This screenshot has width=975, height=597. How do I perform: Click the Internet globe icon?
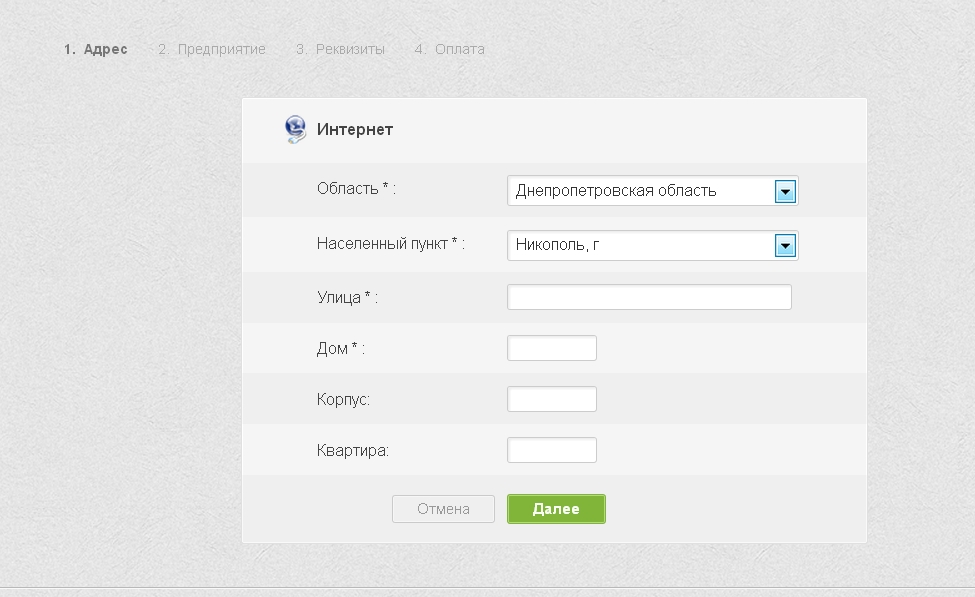pyautogui.click(x=295, y=129)
